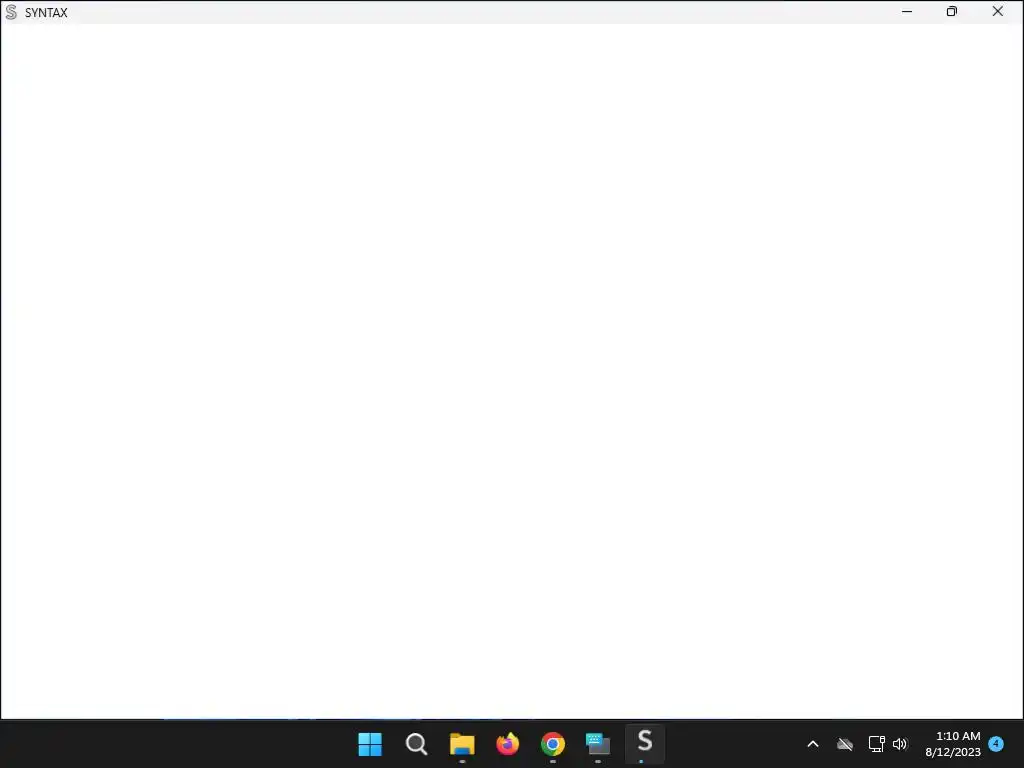Restore down the SYNTAX window
The image size is (1024, 768).
click(x=952, y=12)
